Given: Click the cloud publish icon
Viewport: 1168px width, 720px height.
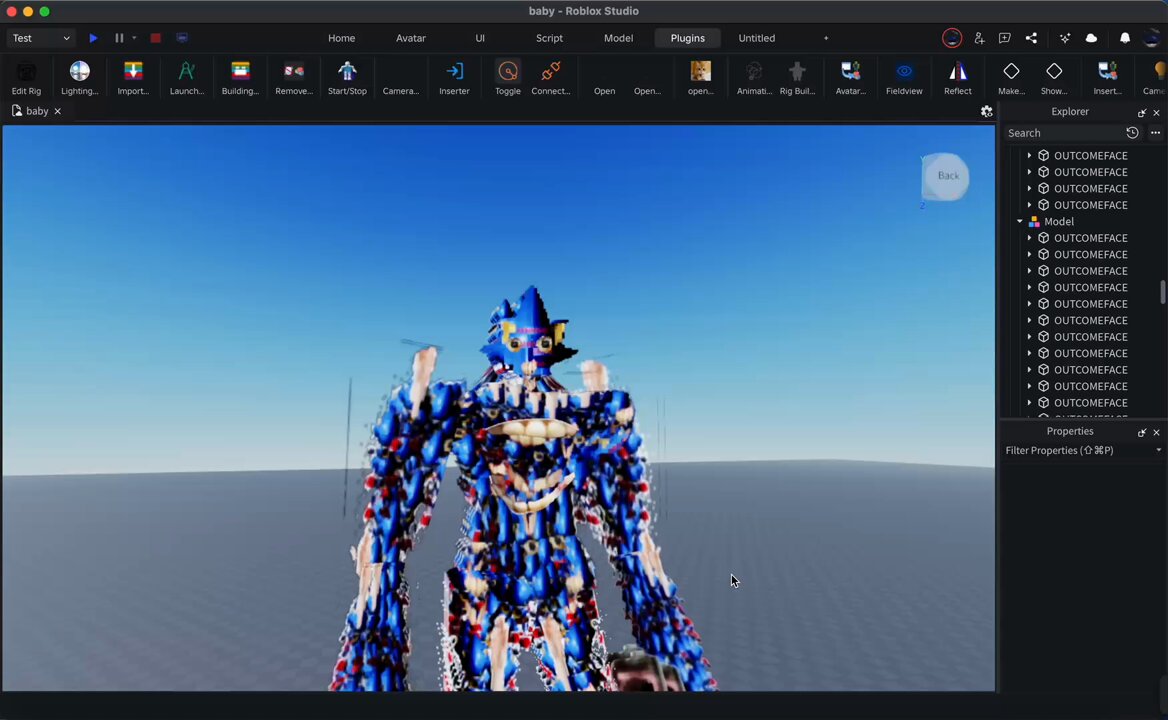Looking at the screenshot, I should coord(1091,38).
